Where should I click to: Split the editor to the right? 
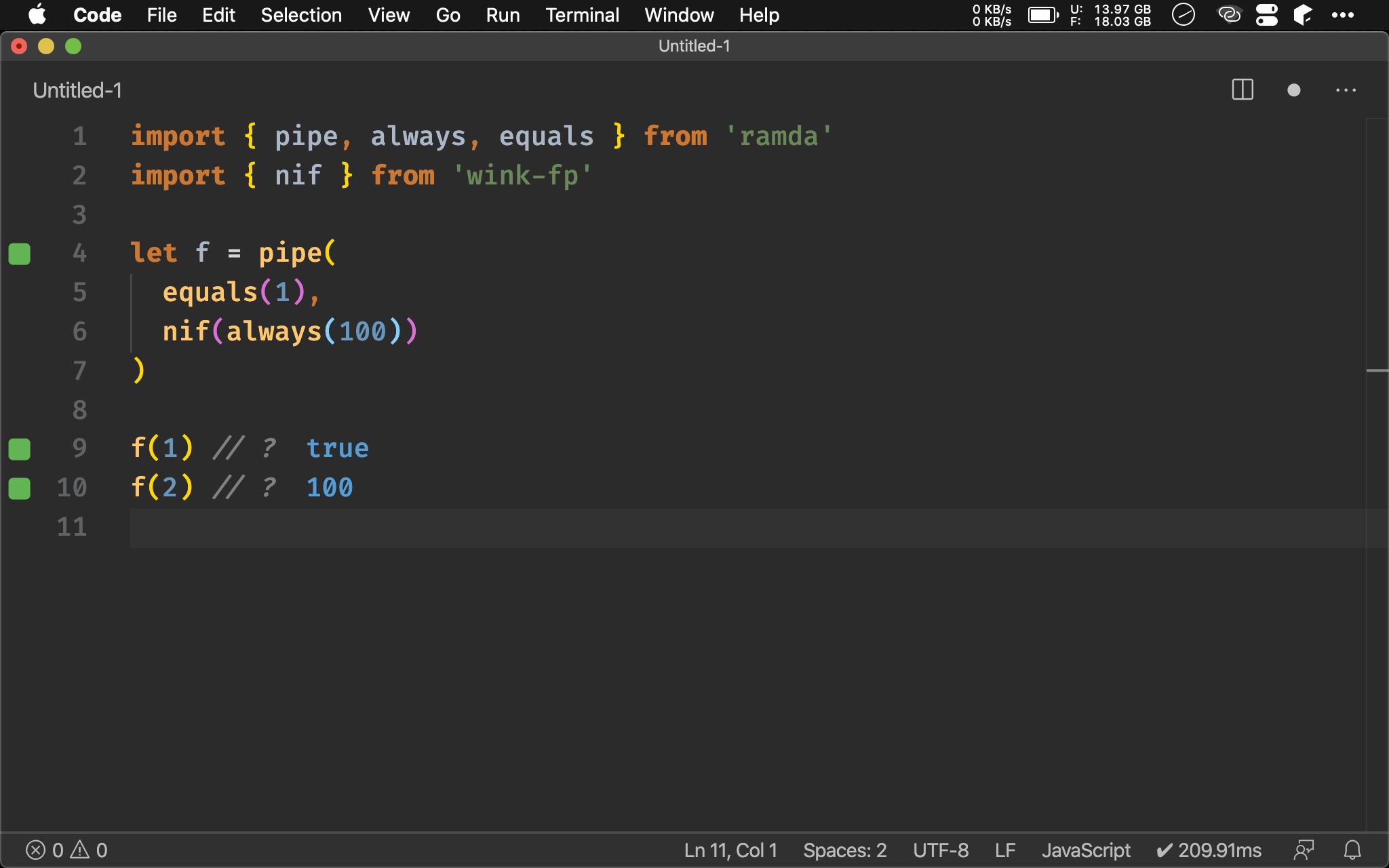tap(1243, 90)
